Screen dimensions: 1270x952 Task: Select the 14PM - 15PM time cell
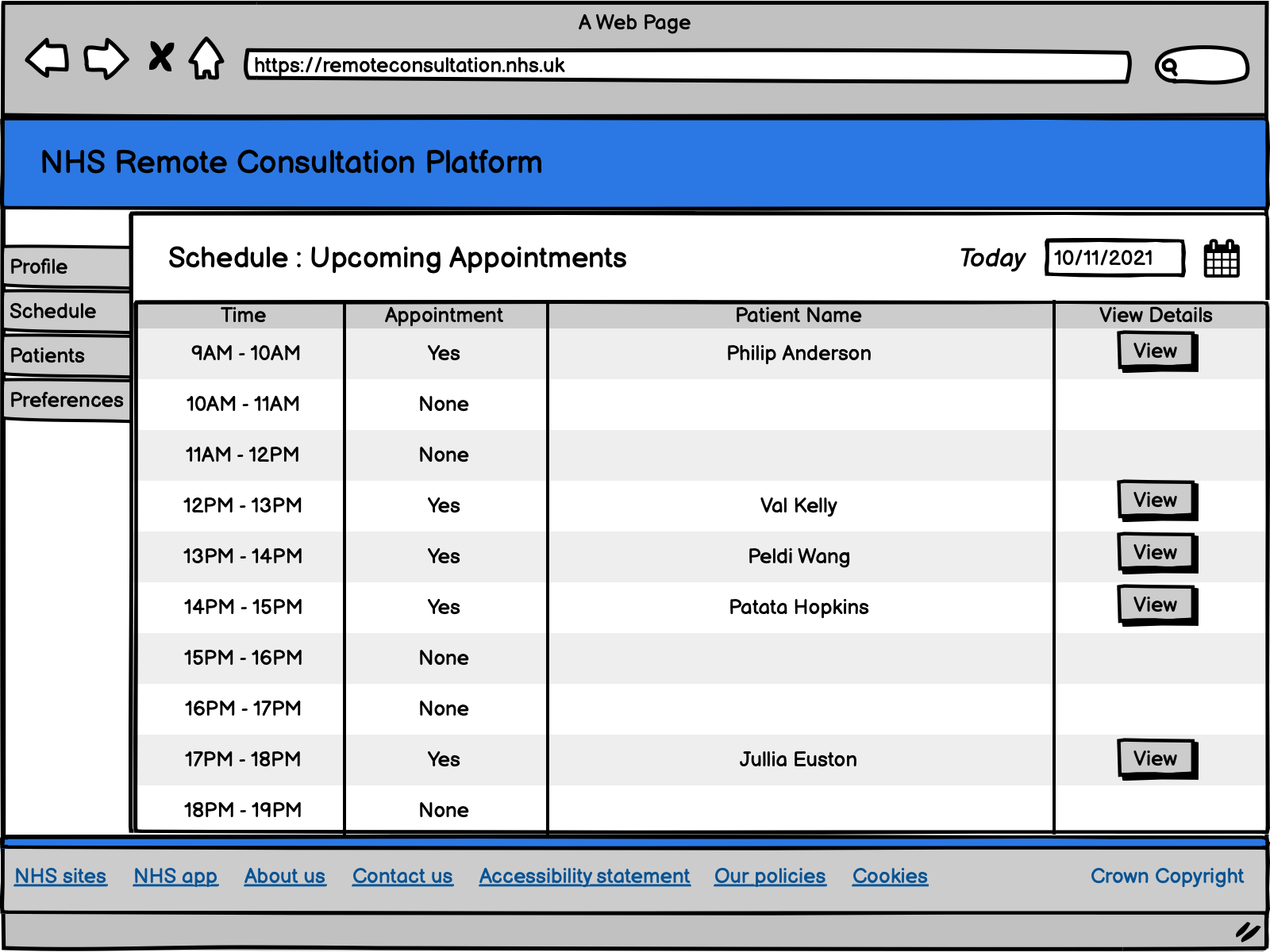click(243, 607)
